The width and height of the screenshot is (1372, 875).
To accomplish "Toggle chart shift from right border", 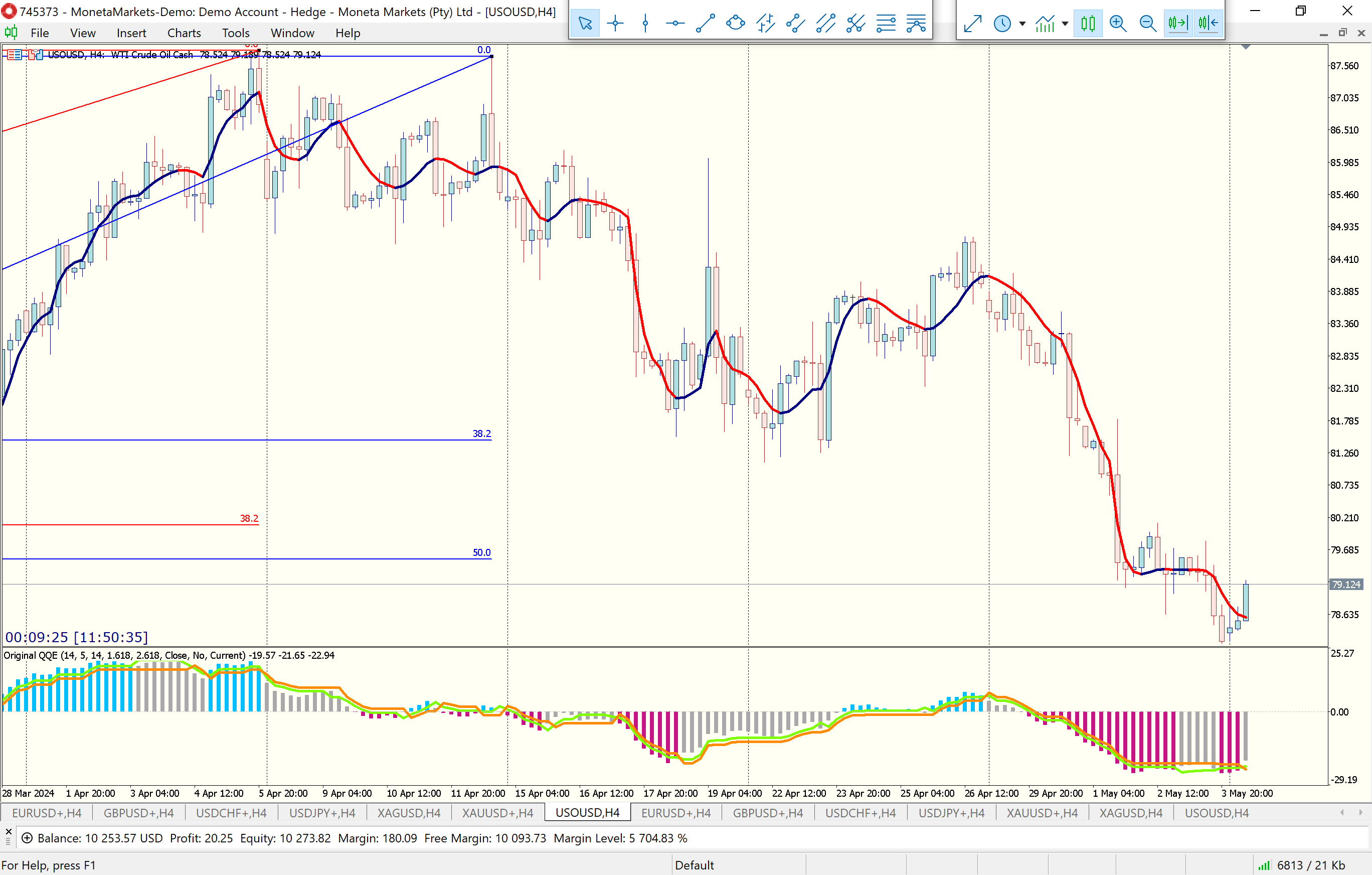I will point(1208,24).
